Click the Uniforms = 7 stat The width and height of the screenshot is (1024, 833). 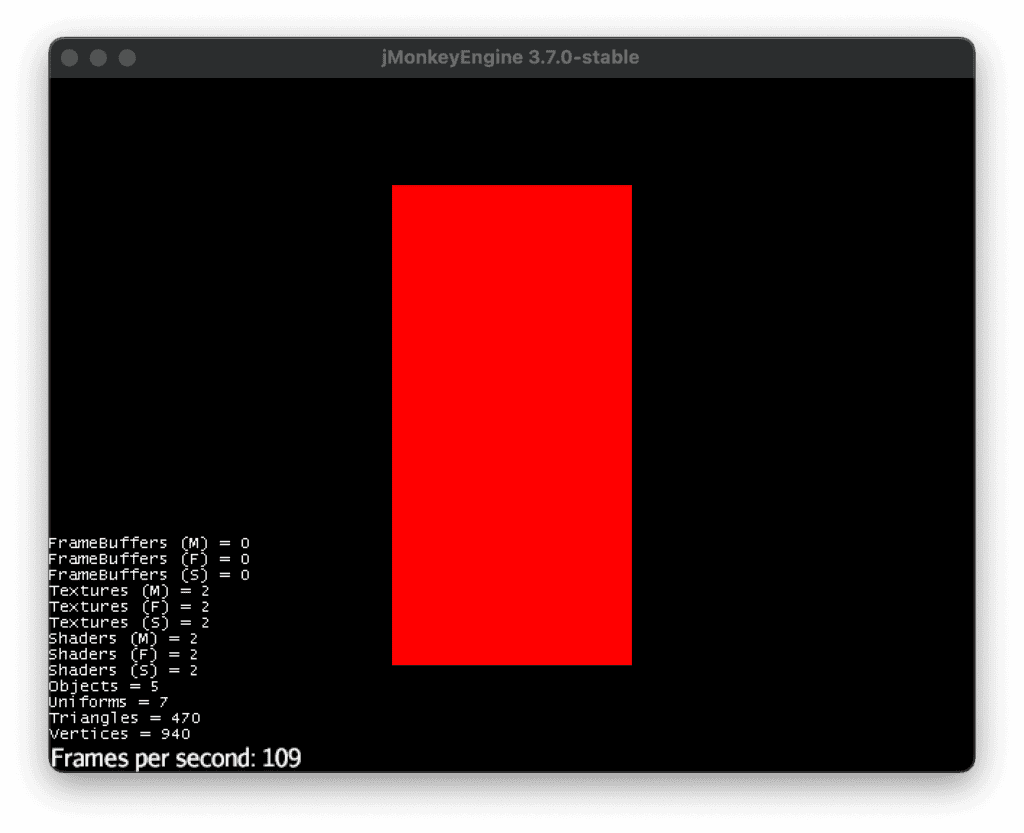pyautogui.click(x=108, y=703)
